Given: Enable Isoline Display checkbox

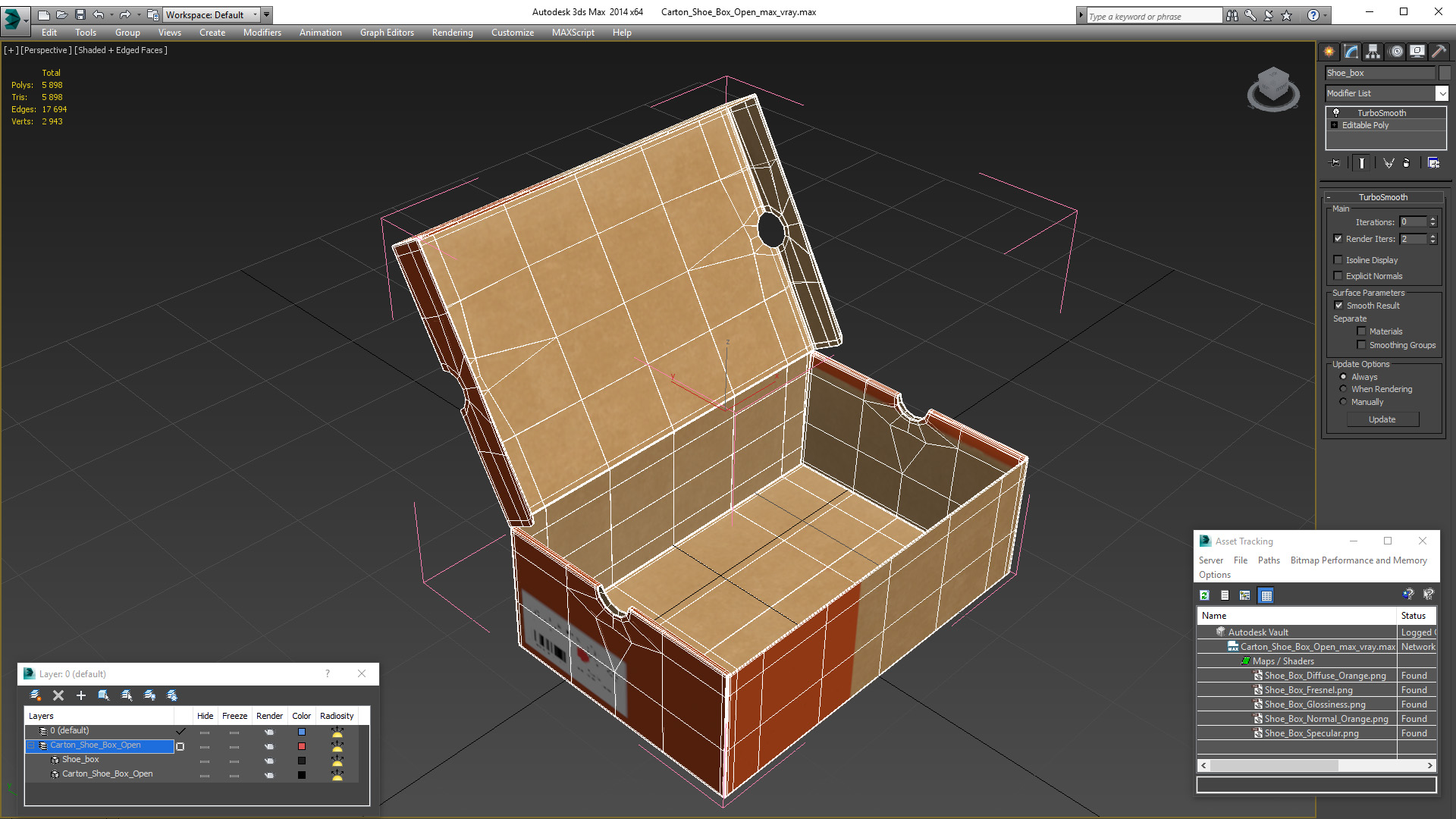Looking at the screenshot, I should [x=1338, y=260].
